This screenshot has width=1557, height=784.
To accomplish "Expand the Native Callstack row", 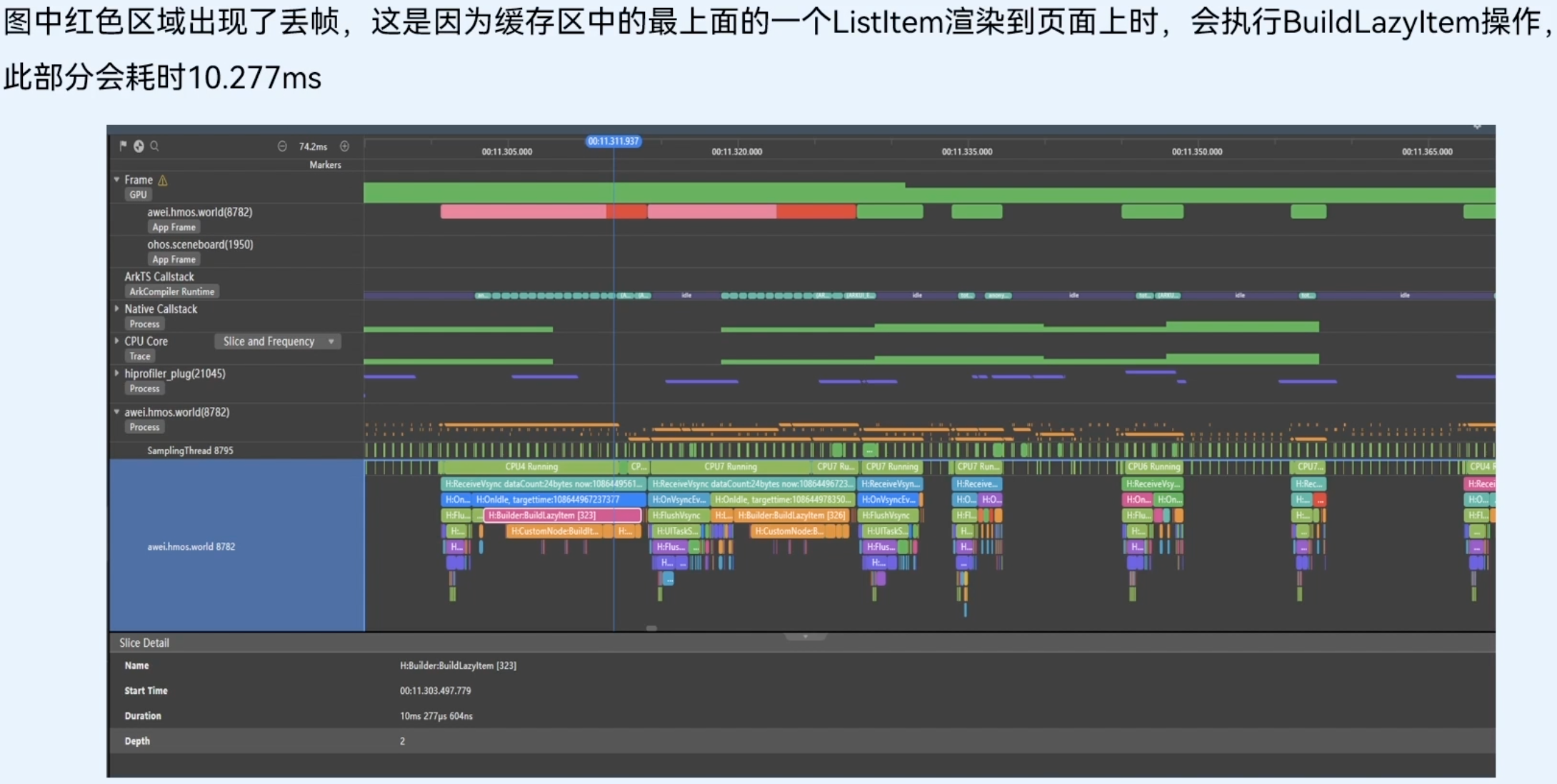I will point(116,308).
